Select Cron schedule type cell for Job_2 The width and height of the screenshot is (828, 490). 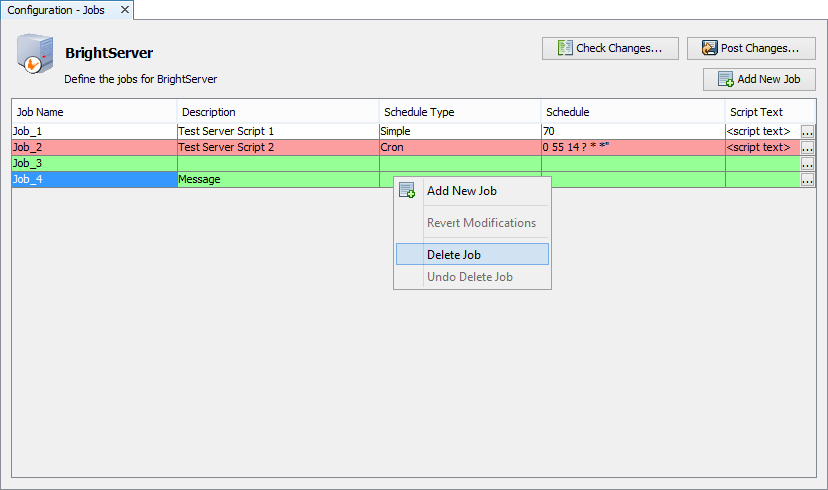[x=460, y=147]
